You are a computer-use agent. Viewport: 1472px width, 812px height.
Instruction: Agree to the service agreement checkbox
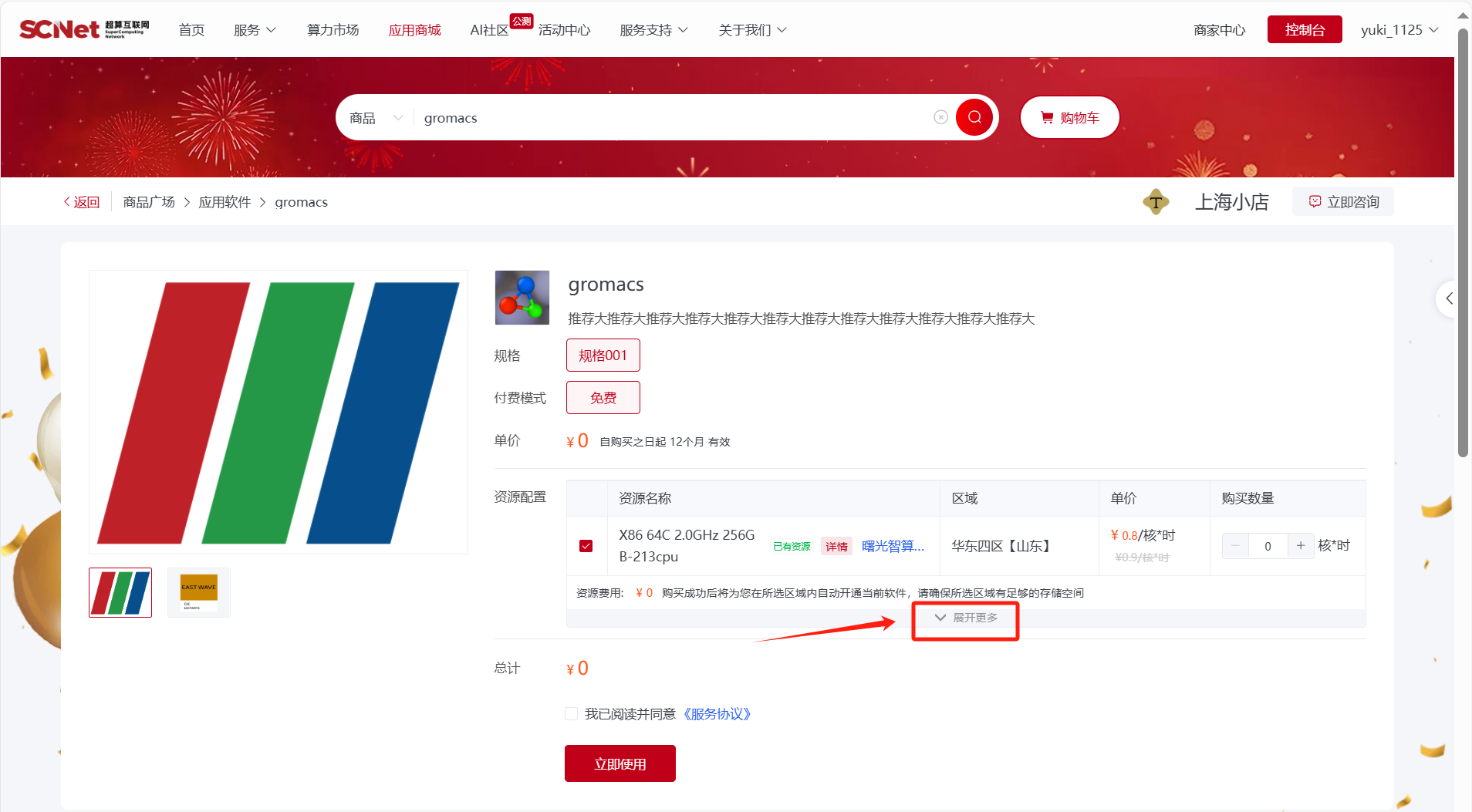(572, 714)
